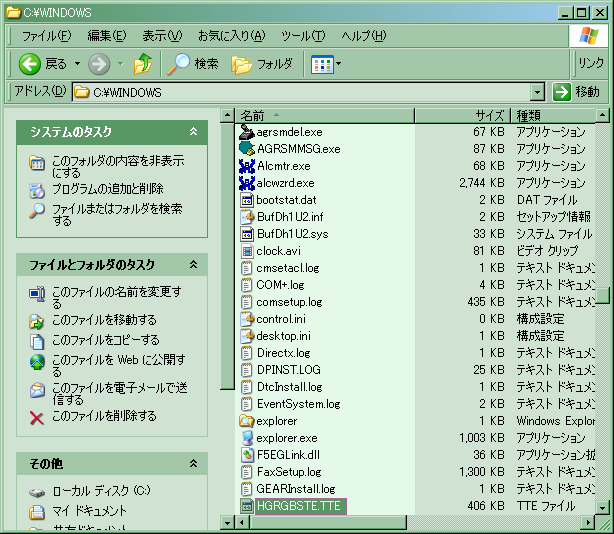This screenshot has height=534, width=614.
Task: Open the 表示(V) menu
Action: coord(162,36)
